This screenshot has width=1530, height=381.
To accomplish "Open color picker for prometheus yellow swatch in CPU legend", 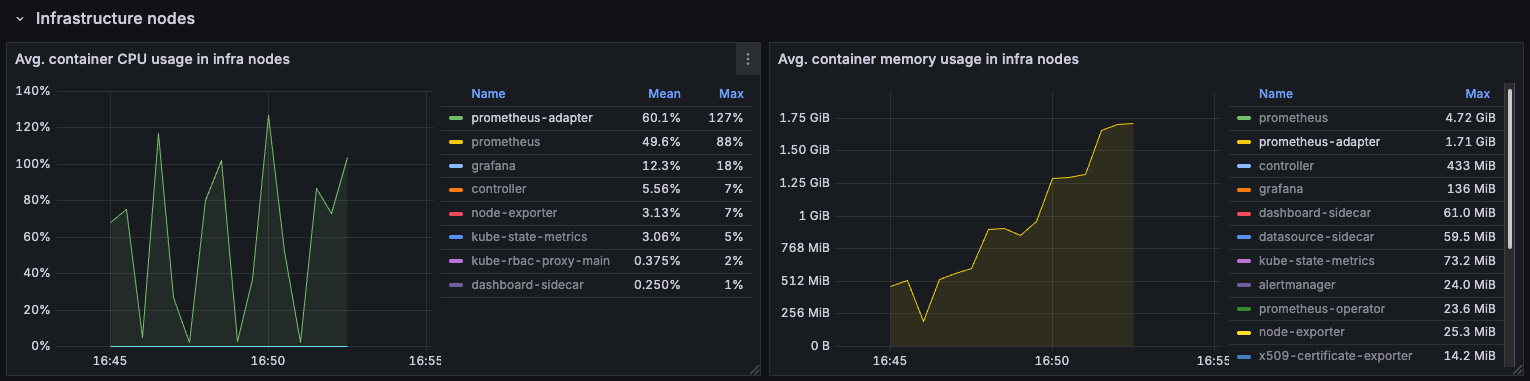I will click(456, 142).
